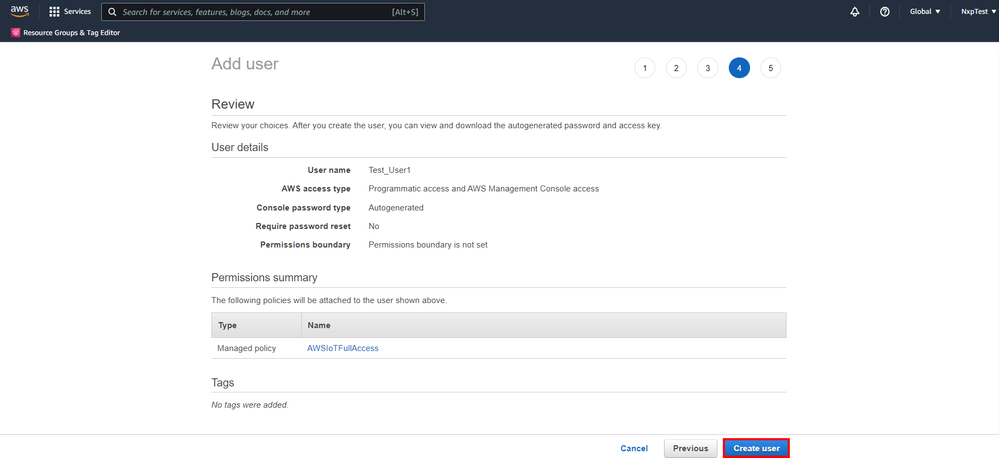Expand the Global region dropdown
Screen dimensions: 999x458
tap(925, 12)
